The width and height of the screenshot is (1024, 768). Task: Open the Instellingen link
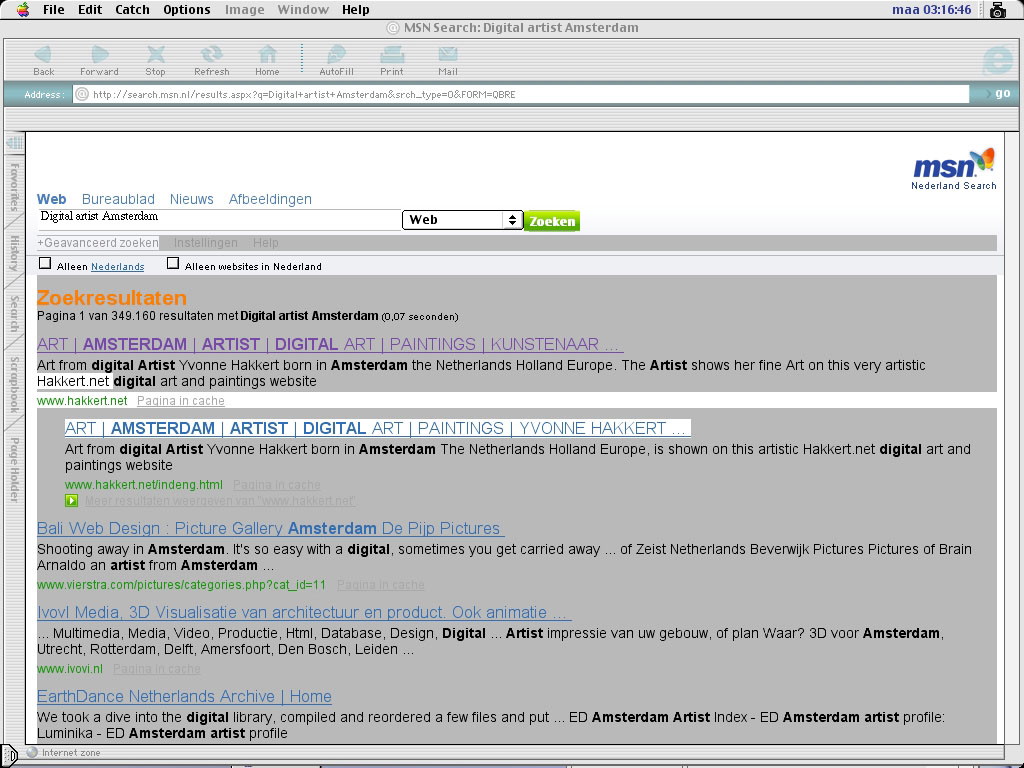[x=206, y=243]
